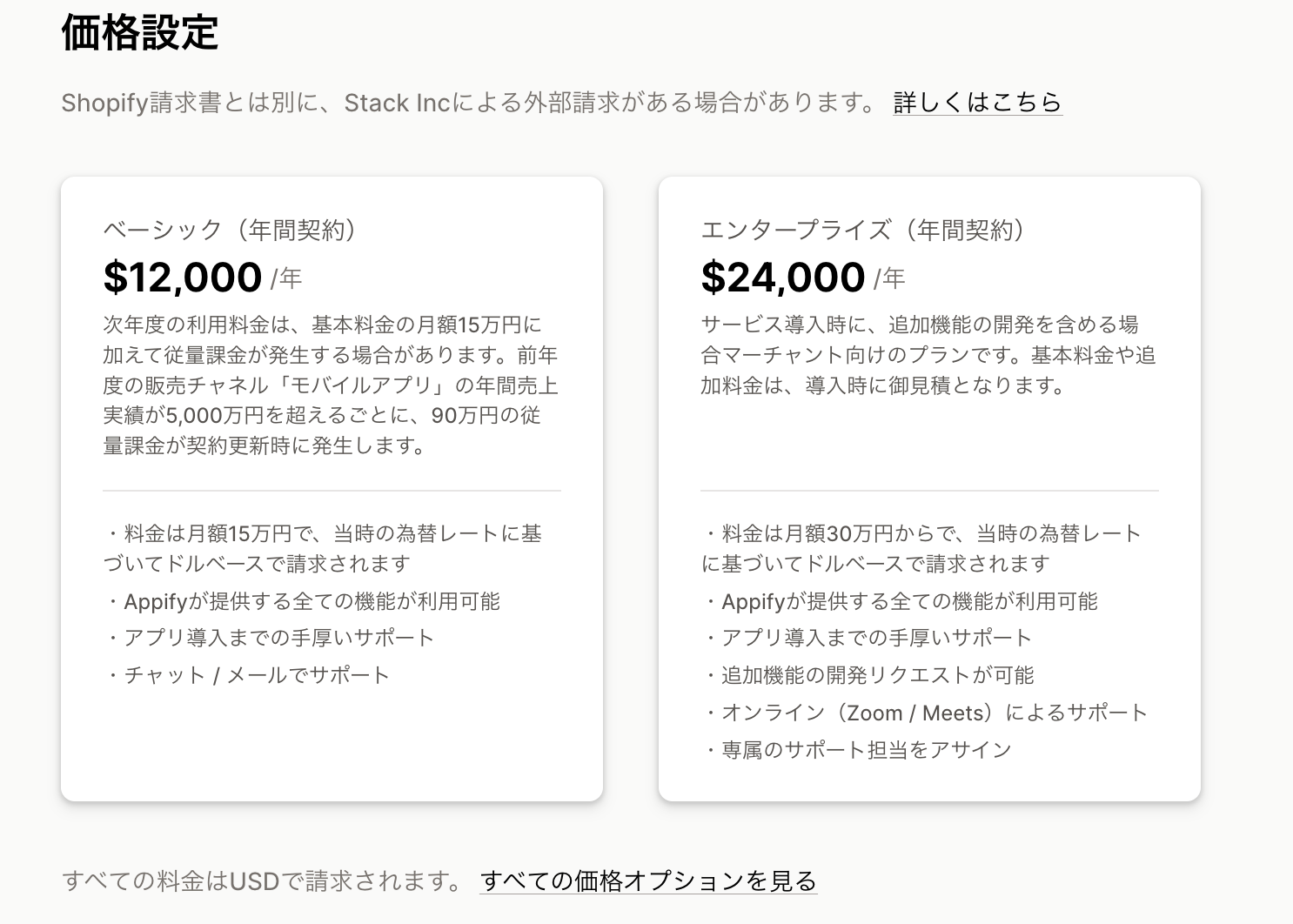Select the ベーシック（年間契約） plan title
Screen dimensions: 1293x924
coord(230,230)
